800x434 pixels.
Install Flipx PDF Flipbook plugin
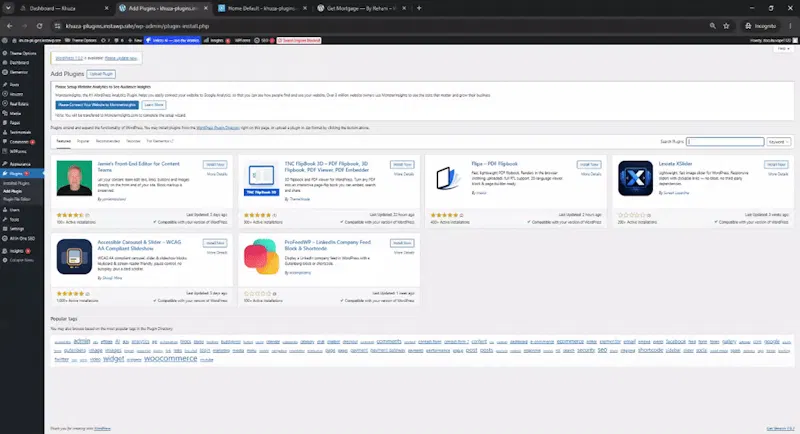click(x=589, y=165)
